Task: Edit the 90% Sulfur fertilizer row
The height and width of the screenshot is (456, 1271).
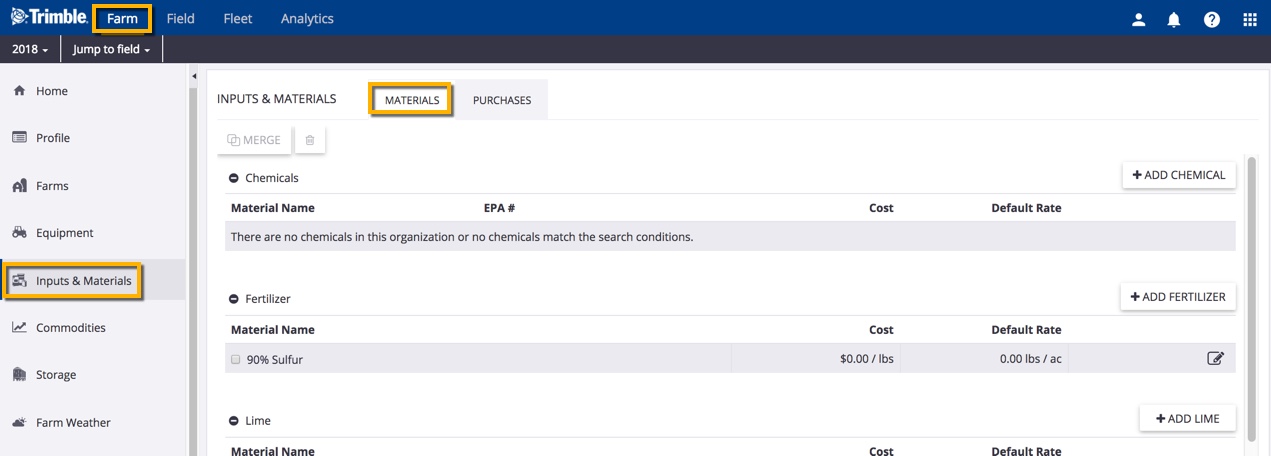Action: pyautogui.click(x=1215, y=358)
